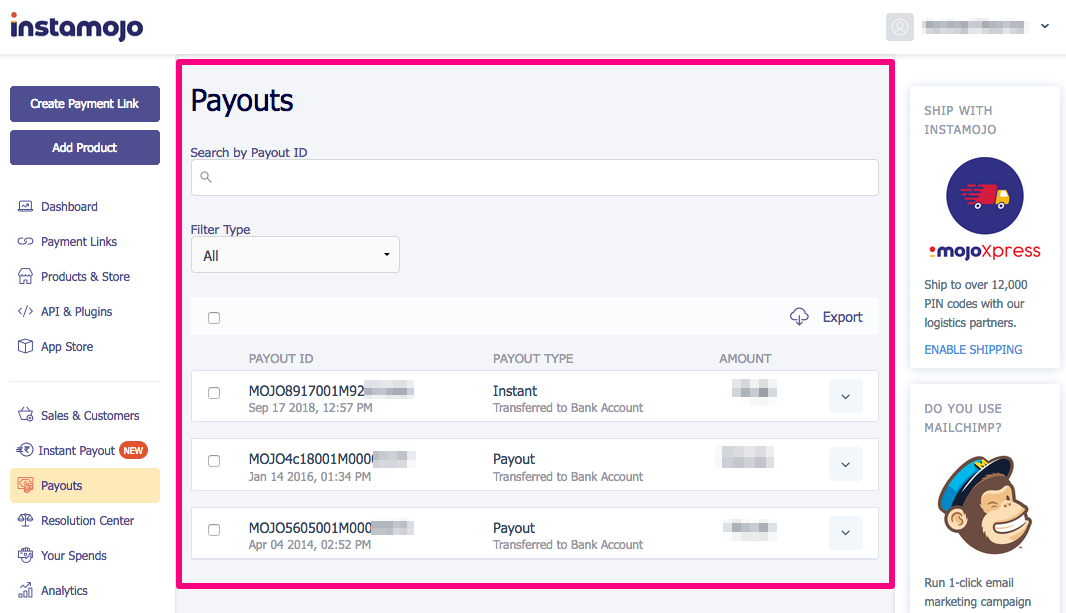Click the Analytics chart icon
The width and height of the screenshot is (1066, 613).
click(x=25, y=590)
